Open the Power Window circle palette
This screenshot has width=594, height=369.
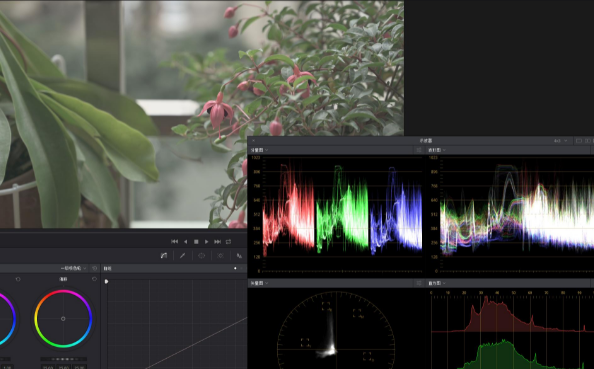202,256
